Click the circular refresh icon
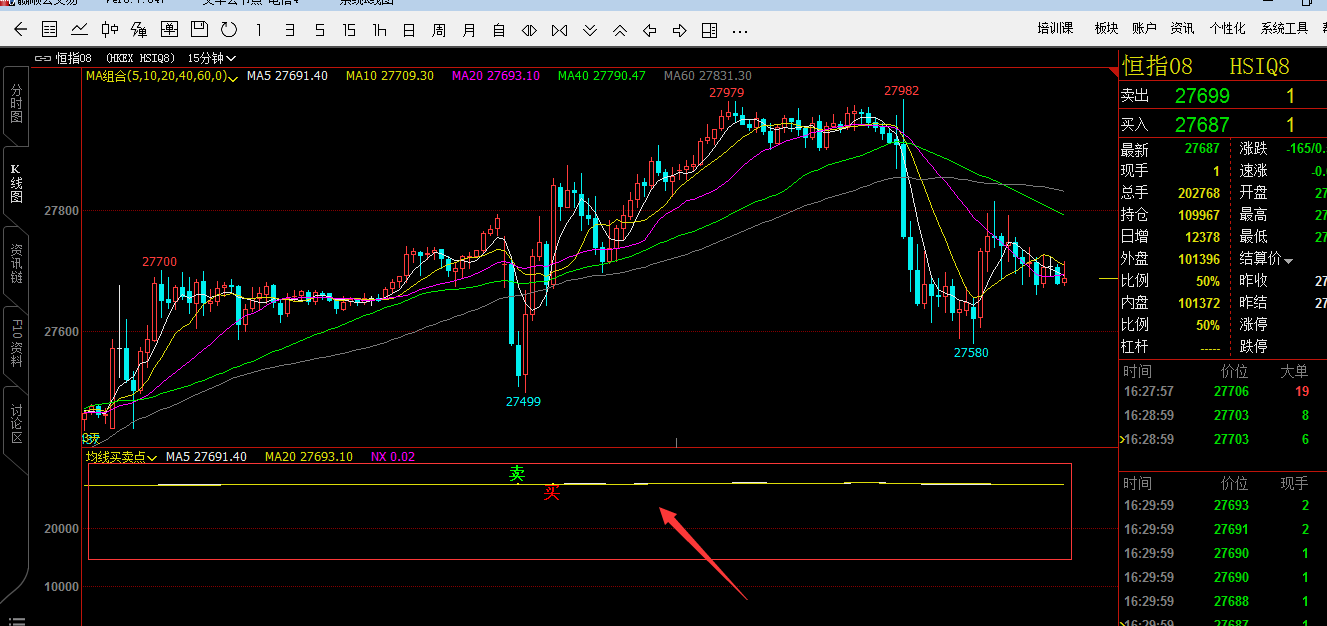 click(228, 30)
